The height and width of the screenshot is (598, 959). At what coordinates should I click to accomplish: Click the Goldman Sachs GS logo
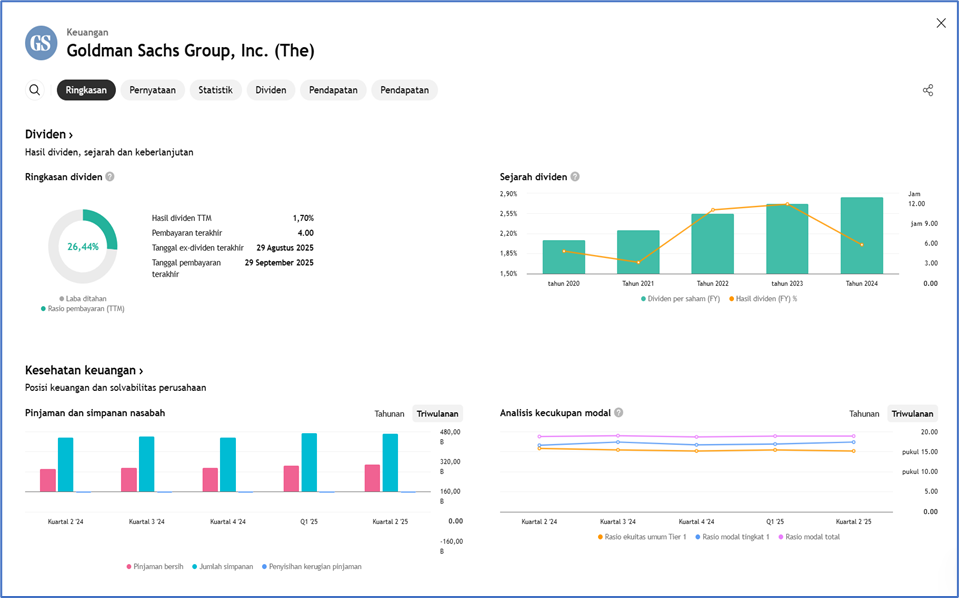(x=41, y=43)
